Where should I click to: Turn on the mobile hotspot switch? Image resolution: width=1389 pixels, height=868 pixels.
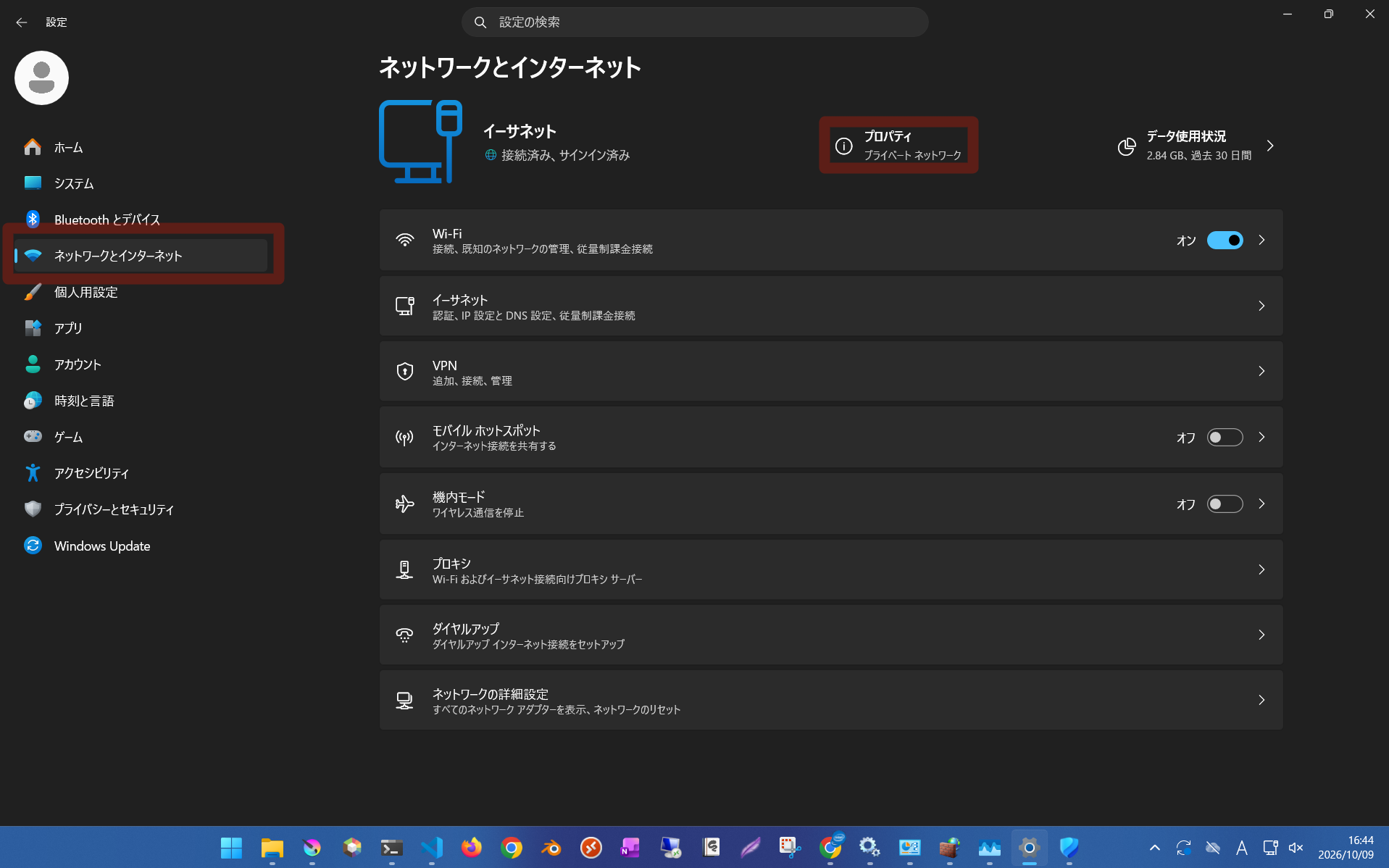pos(1225,437)
